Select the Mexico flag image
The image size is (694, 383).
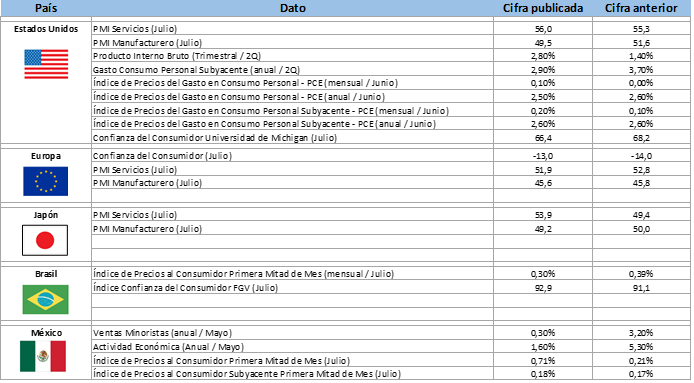click(43, 356)
